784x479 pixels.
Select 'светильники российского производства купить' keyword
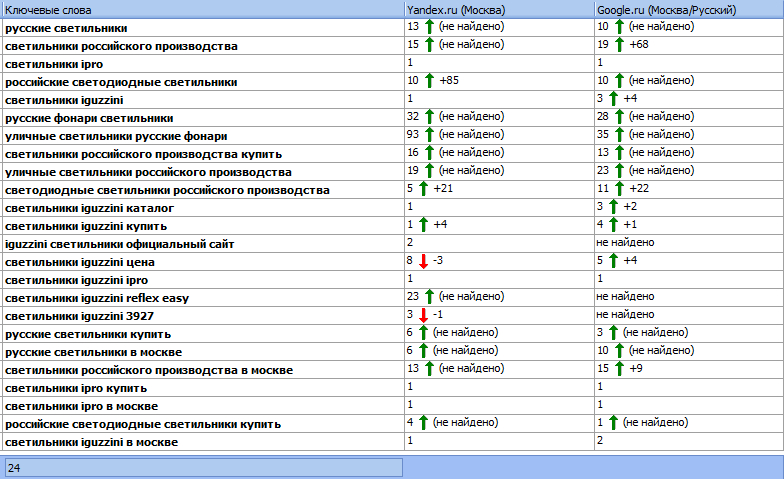(x=144, y=154)
